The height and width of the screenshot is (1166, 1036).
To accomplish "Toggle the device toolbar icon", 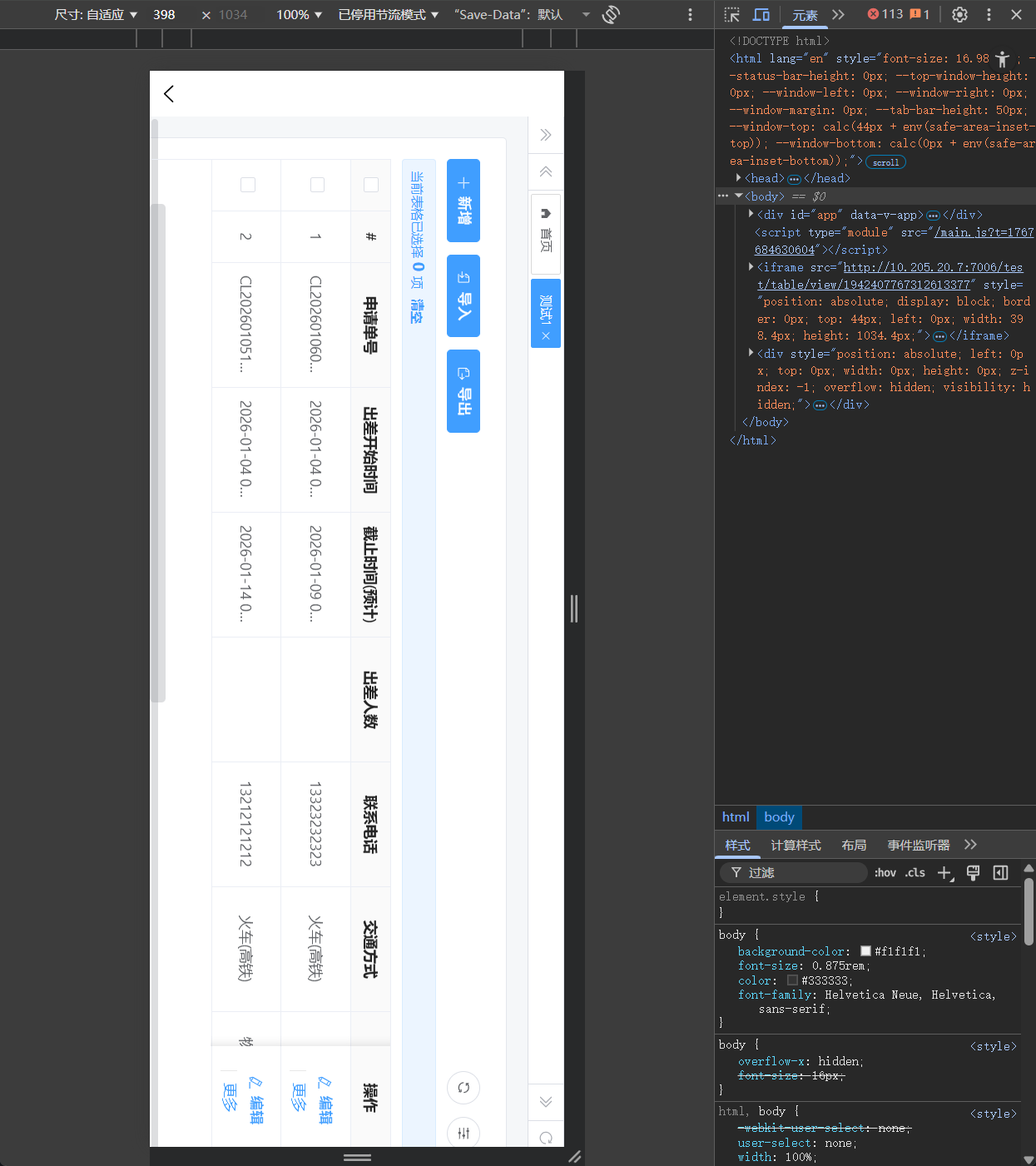I will click(761, 14).
